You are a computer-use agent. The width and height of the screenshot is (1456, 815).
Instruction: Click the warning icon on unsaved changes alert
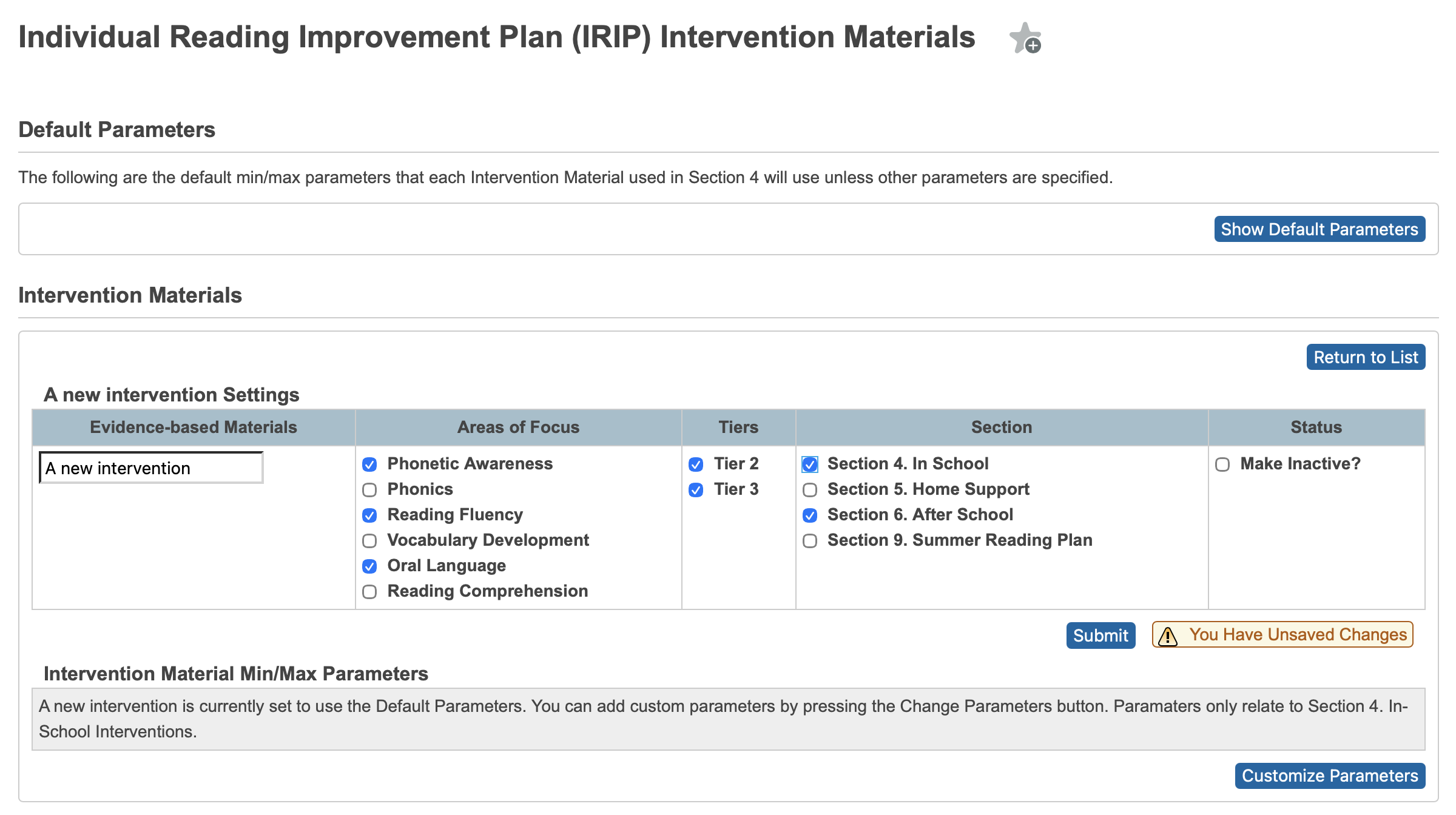pyautogui.click(x=1168, y=635)
